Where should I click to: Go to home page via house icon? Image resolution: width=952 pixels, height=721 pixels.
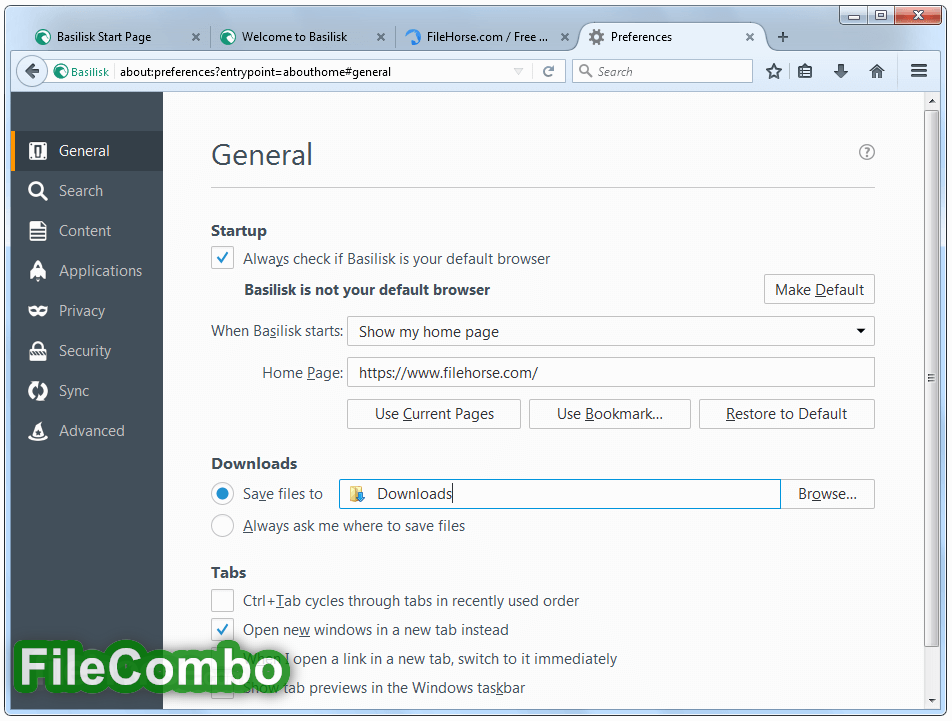[x=877, y=72]
